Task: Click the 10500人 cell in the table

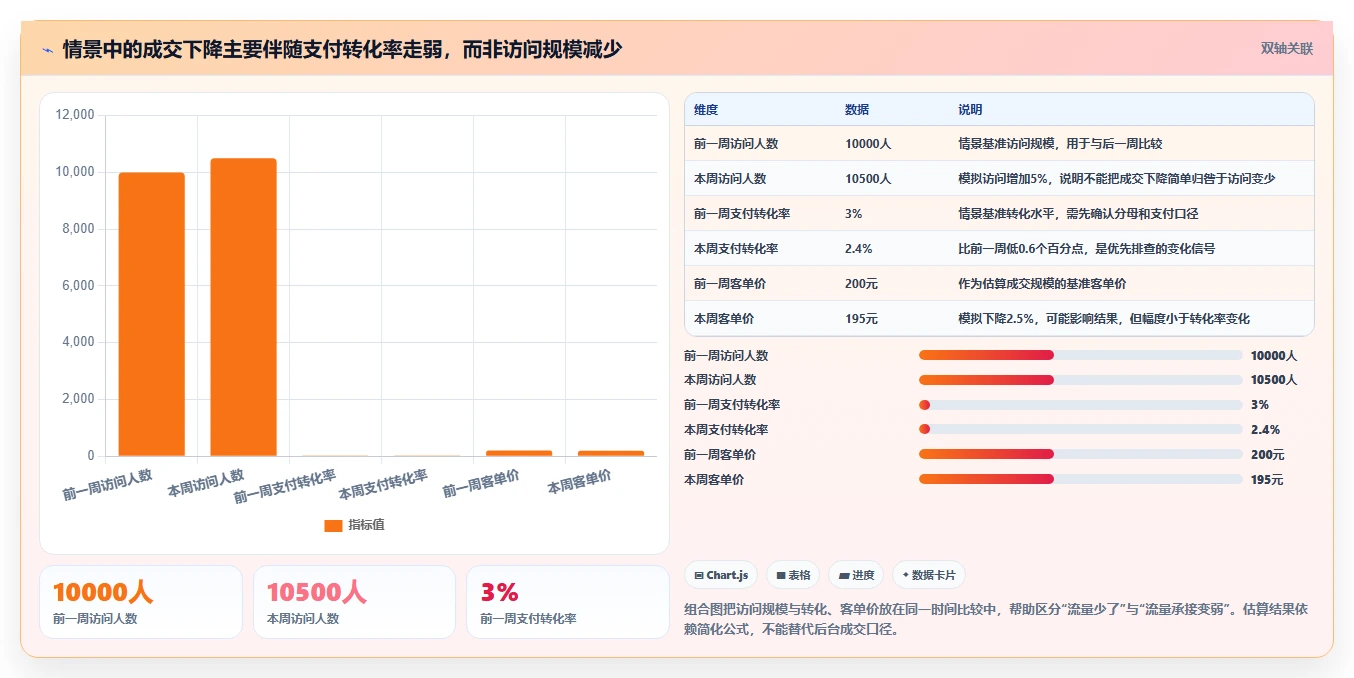Action: point(868,179)
